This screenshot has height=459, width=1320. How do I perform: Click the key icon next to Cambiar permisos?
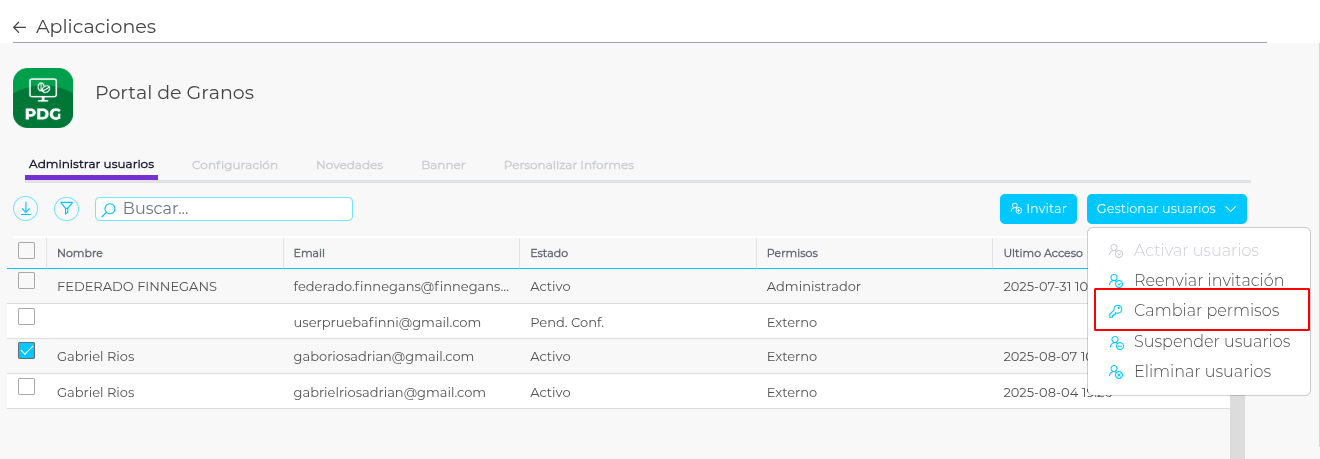(x=1116, y=311)
